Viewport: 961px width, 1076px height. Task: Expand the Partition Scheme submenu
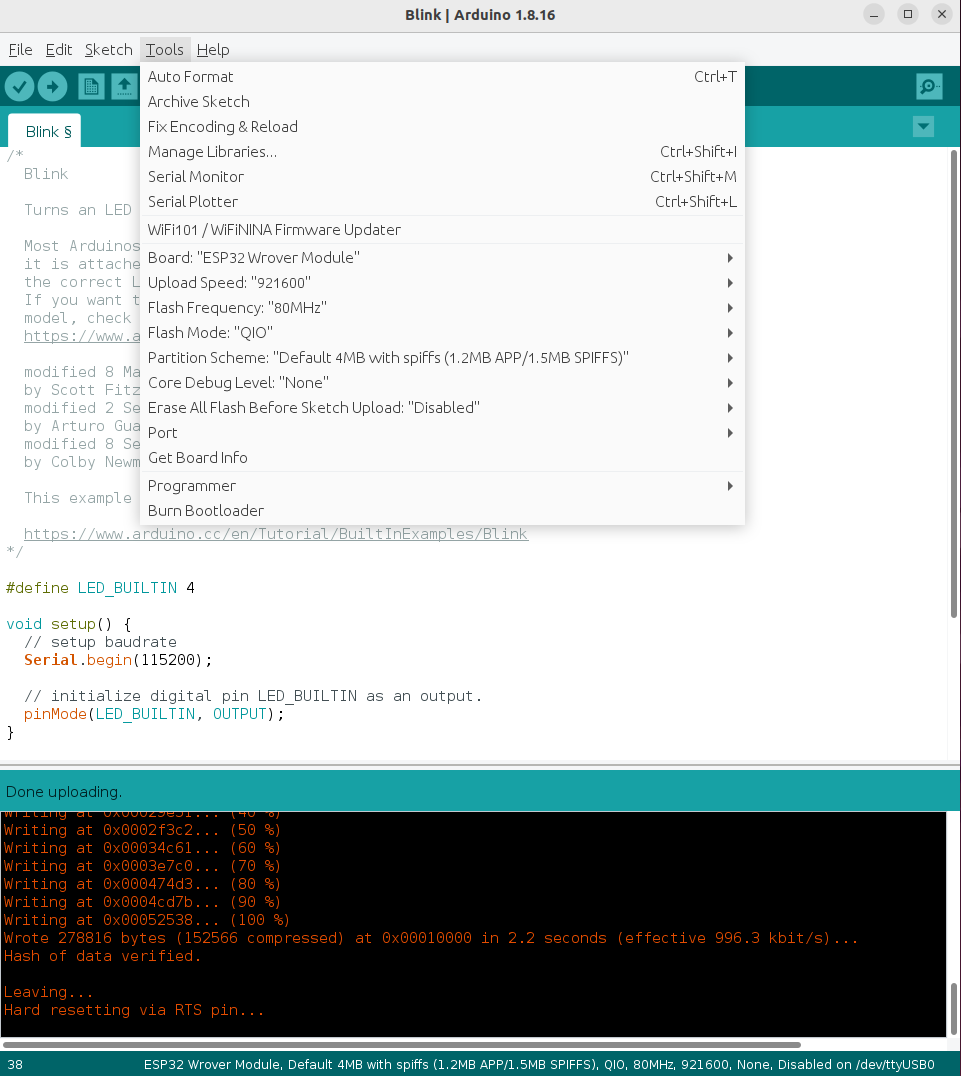point(442,358)
